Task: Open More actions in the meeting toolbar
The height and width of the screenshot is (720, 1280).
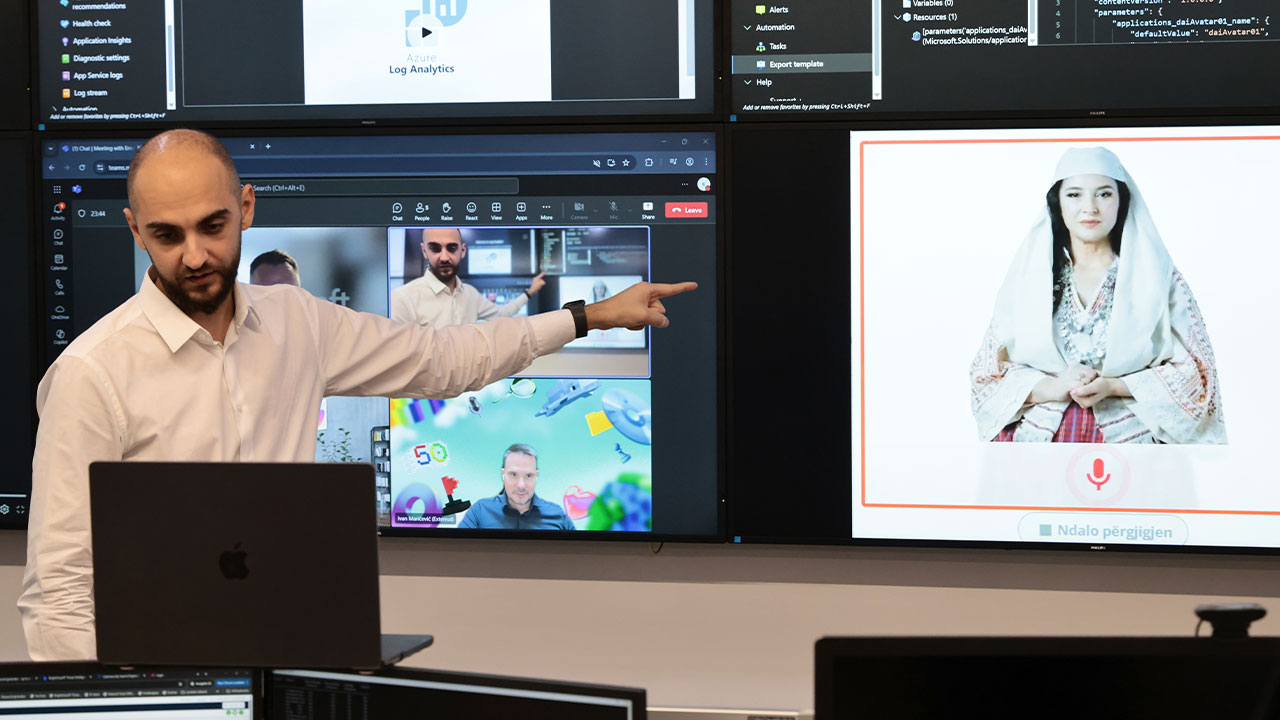Action: (x=546, y=210)
